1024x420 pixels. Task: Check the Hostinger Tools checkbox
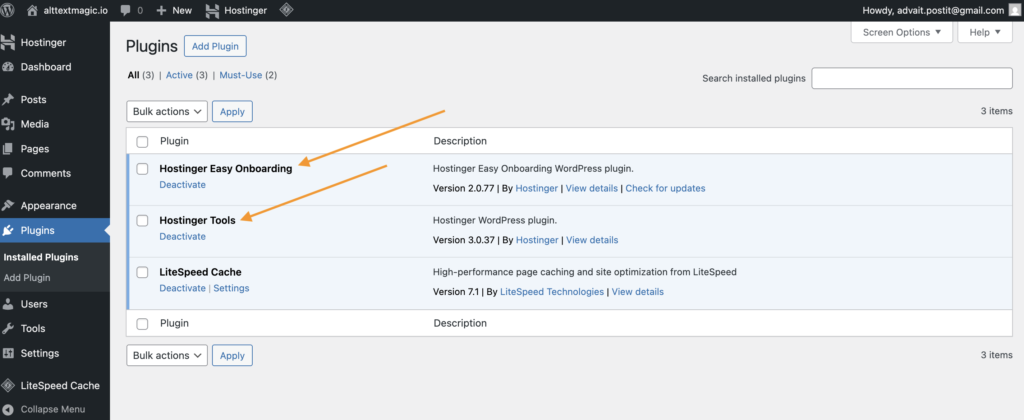click(142, 221)
